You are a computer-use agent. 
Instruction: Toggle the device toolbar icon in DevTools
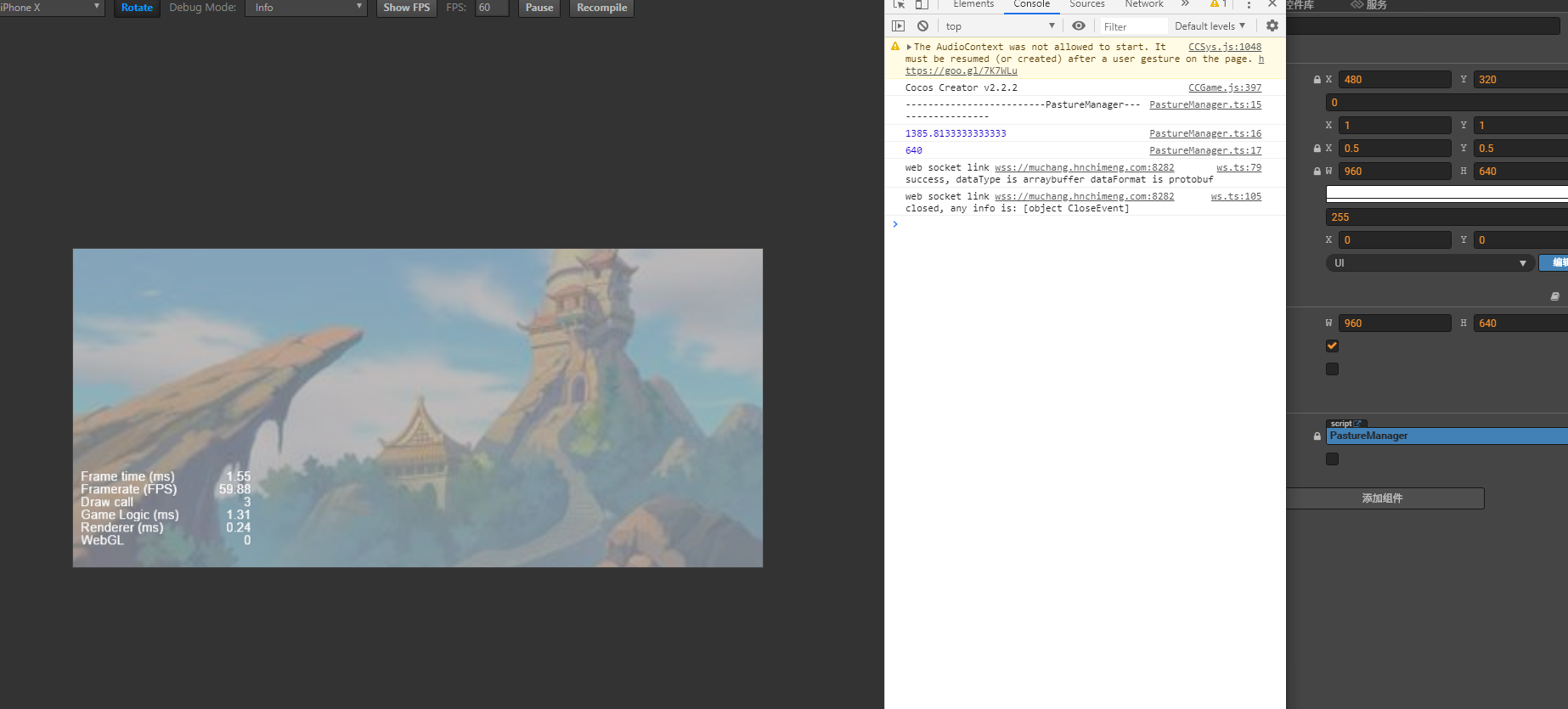(922, 4)
